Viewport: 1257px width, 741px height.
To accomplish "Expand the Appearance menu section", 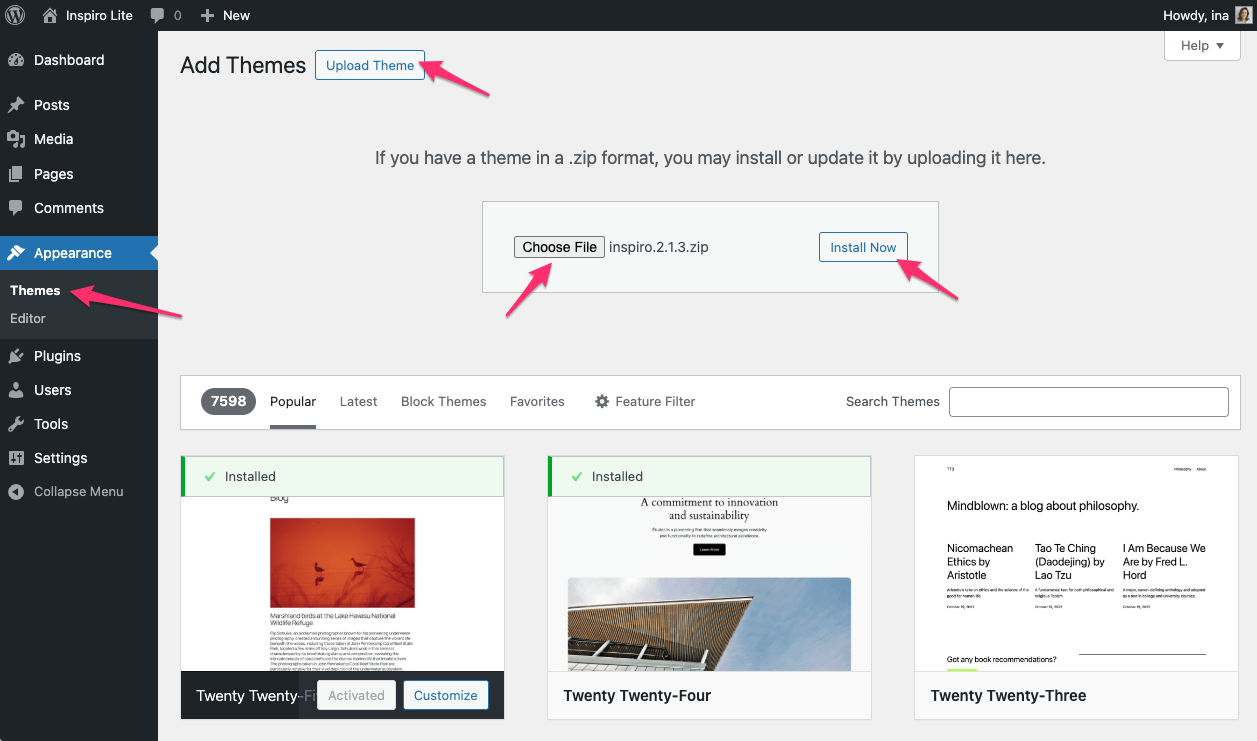I will click(x=72, y=253).
